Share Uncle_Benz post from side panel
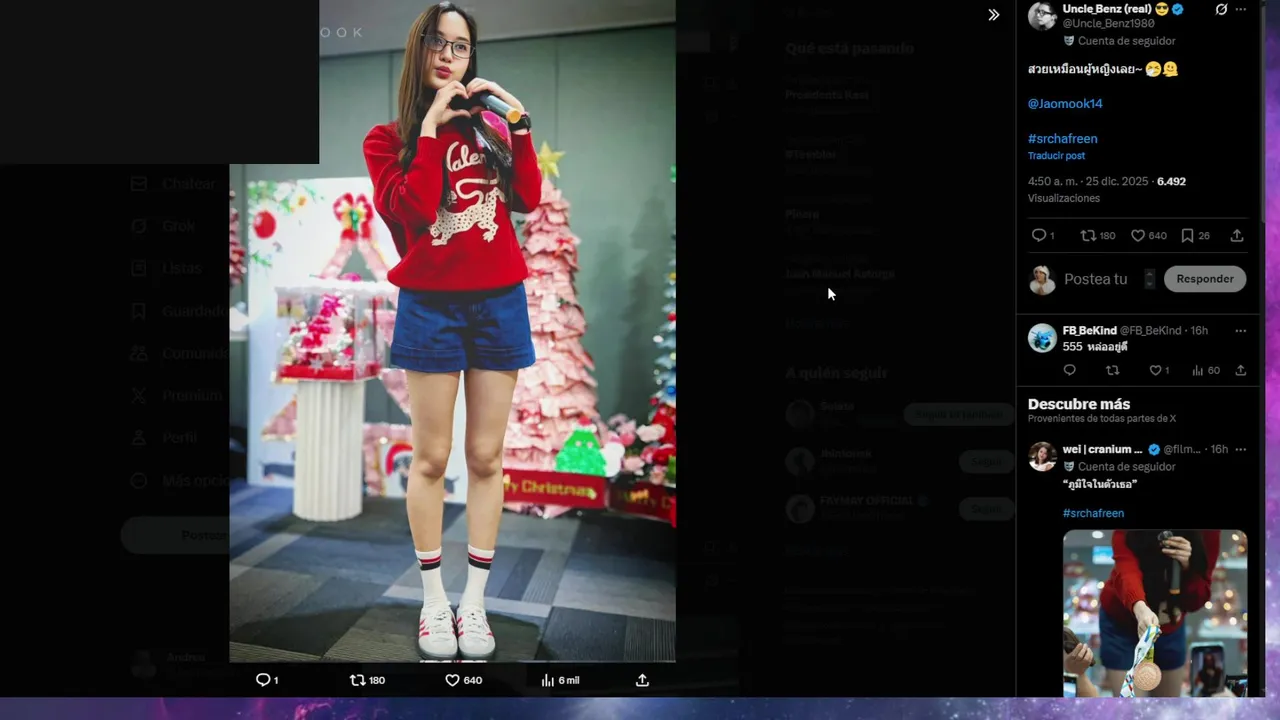The height and width of the screenshot is (720, 1280). click(1237, 236)
